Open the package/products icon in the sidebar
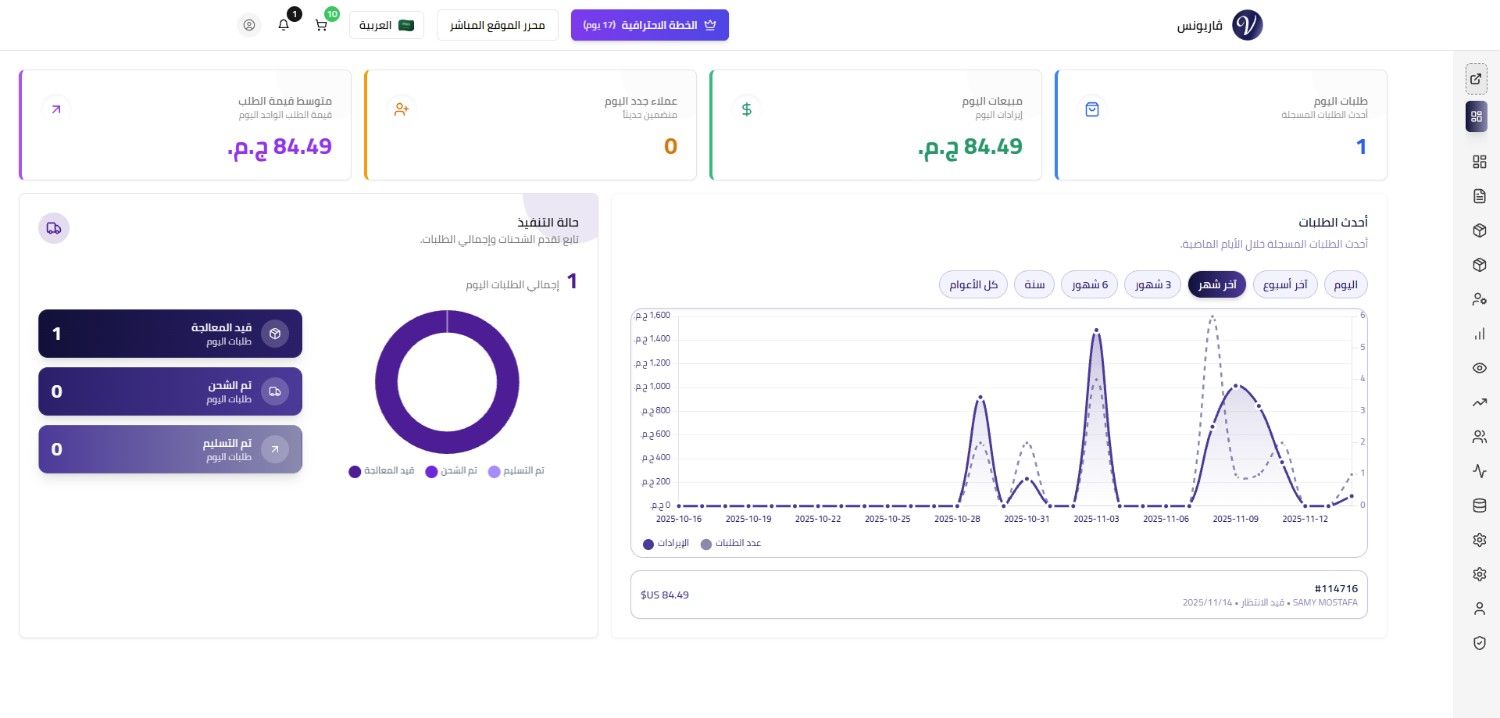 [x=1478, y=230]
